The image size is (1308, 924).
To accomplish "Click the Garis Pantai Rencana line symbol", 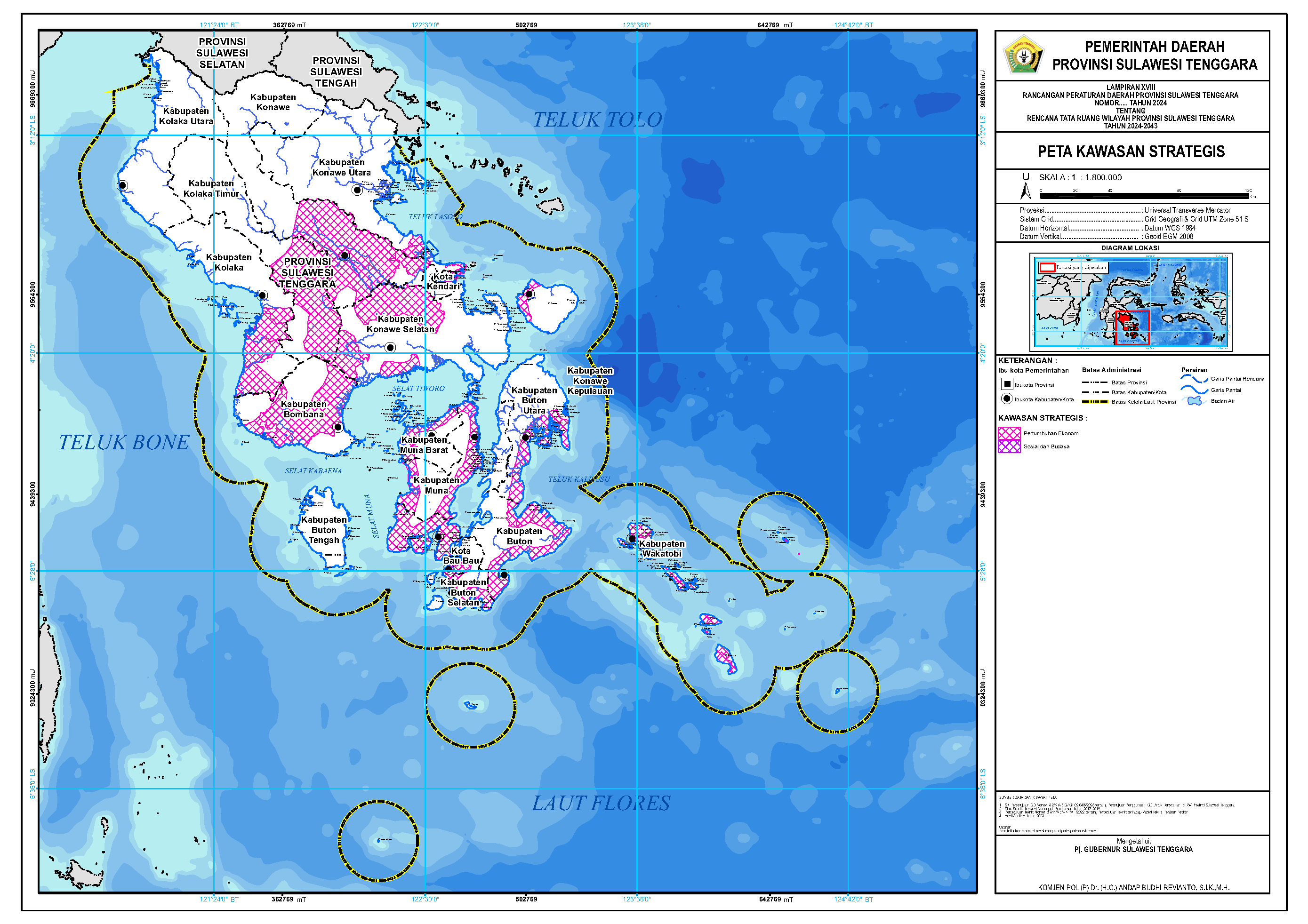I will click(1195, 379).
